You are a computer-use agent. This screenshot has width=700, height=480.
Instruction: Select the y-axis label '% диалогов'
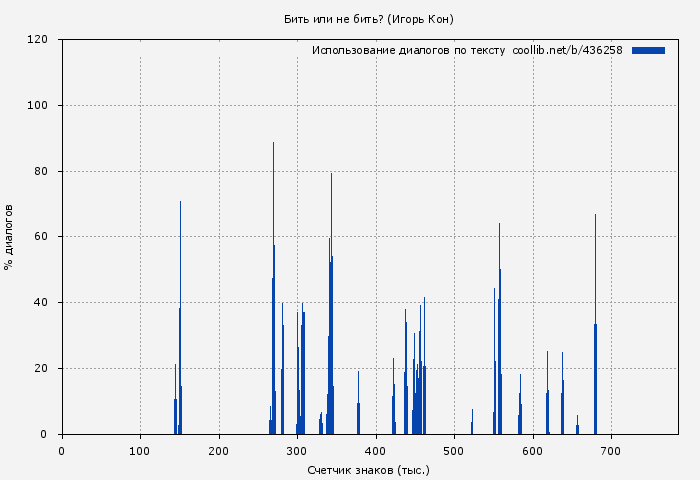click(9, 237)
